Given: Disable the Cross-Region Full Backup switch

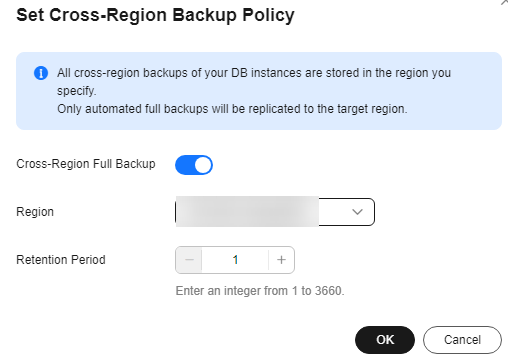Looking at the screenshot, I should click(x=194, y=165).
